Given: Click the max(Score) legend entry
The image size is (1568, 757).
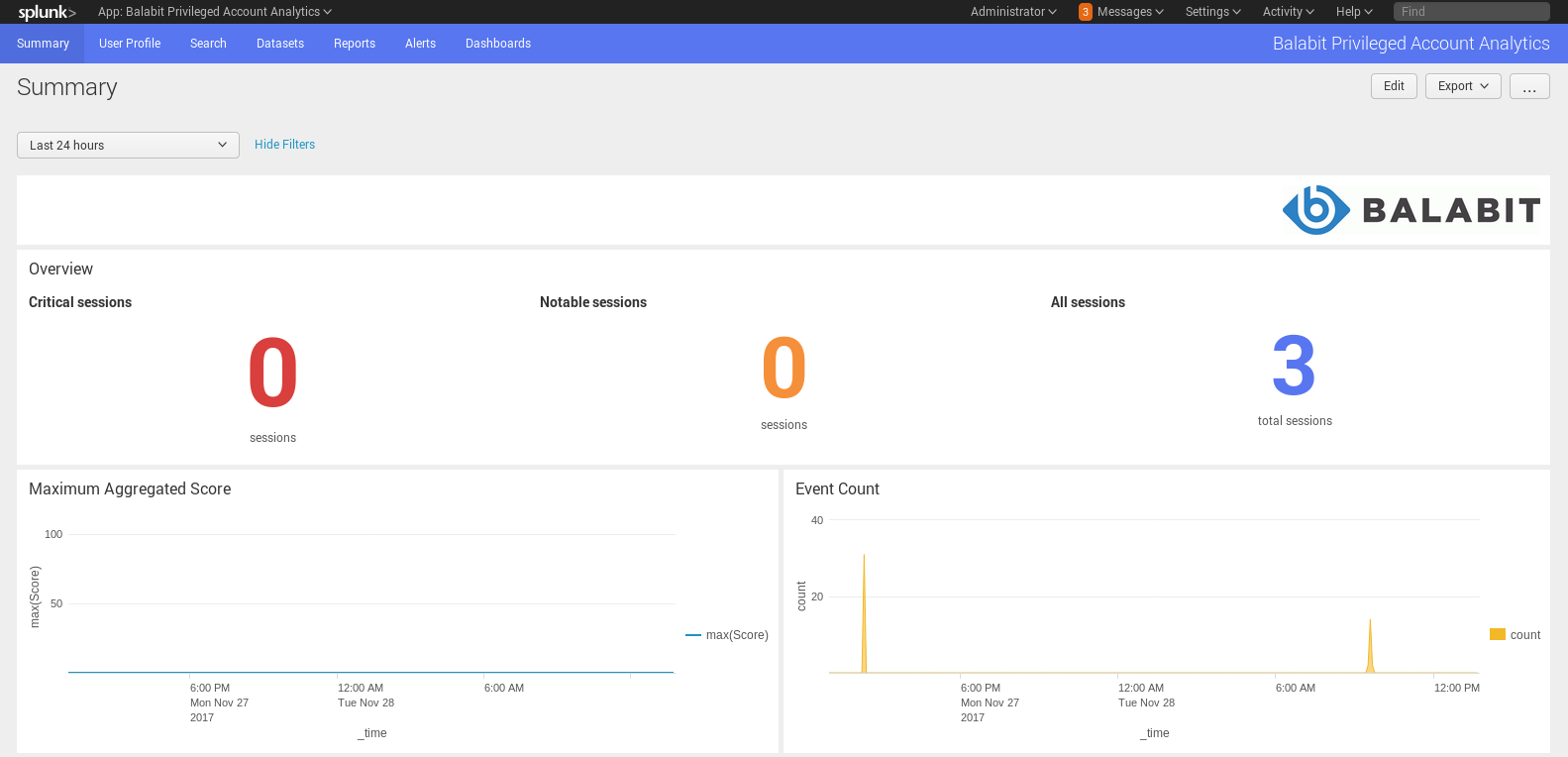Looking at the screenshot, I should pyautogui.click(x=727, y=635).
